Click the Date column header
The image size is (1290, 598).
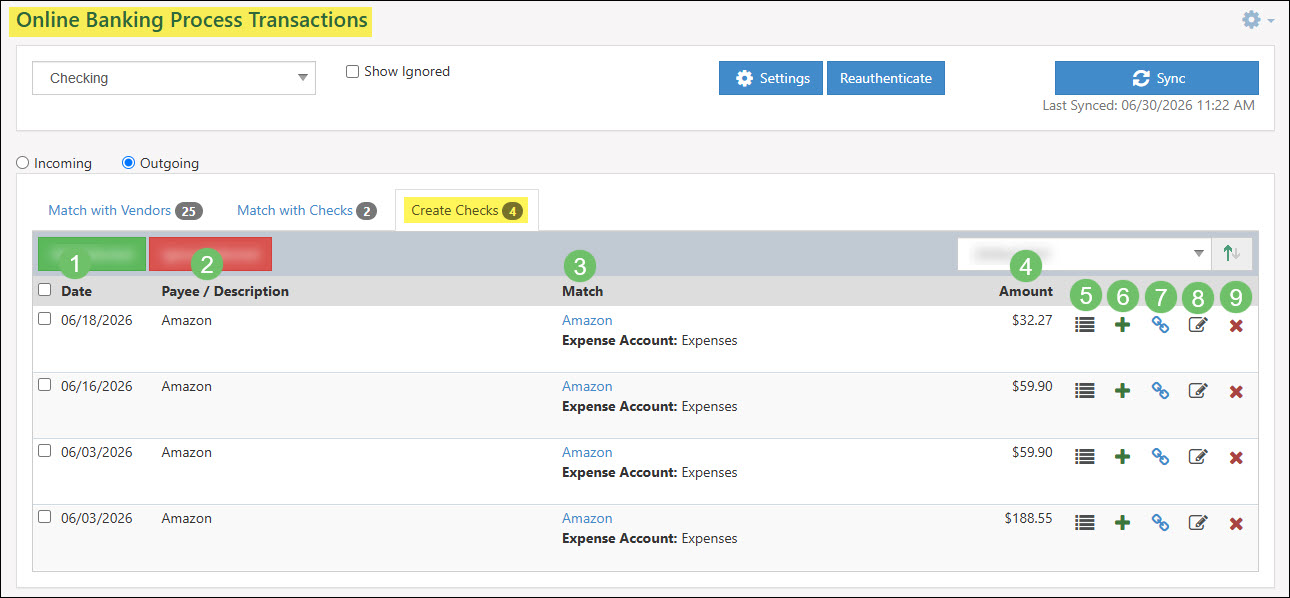[x=76, y=291]
